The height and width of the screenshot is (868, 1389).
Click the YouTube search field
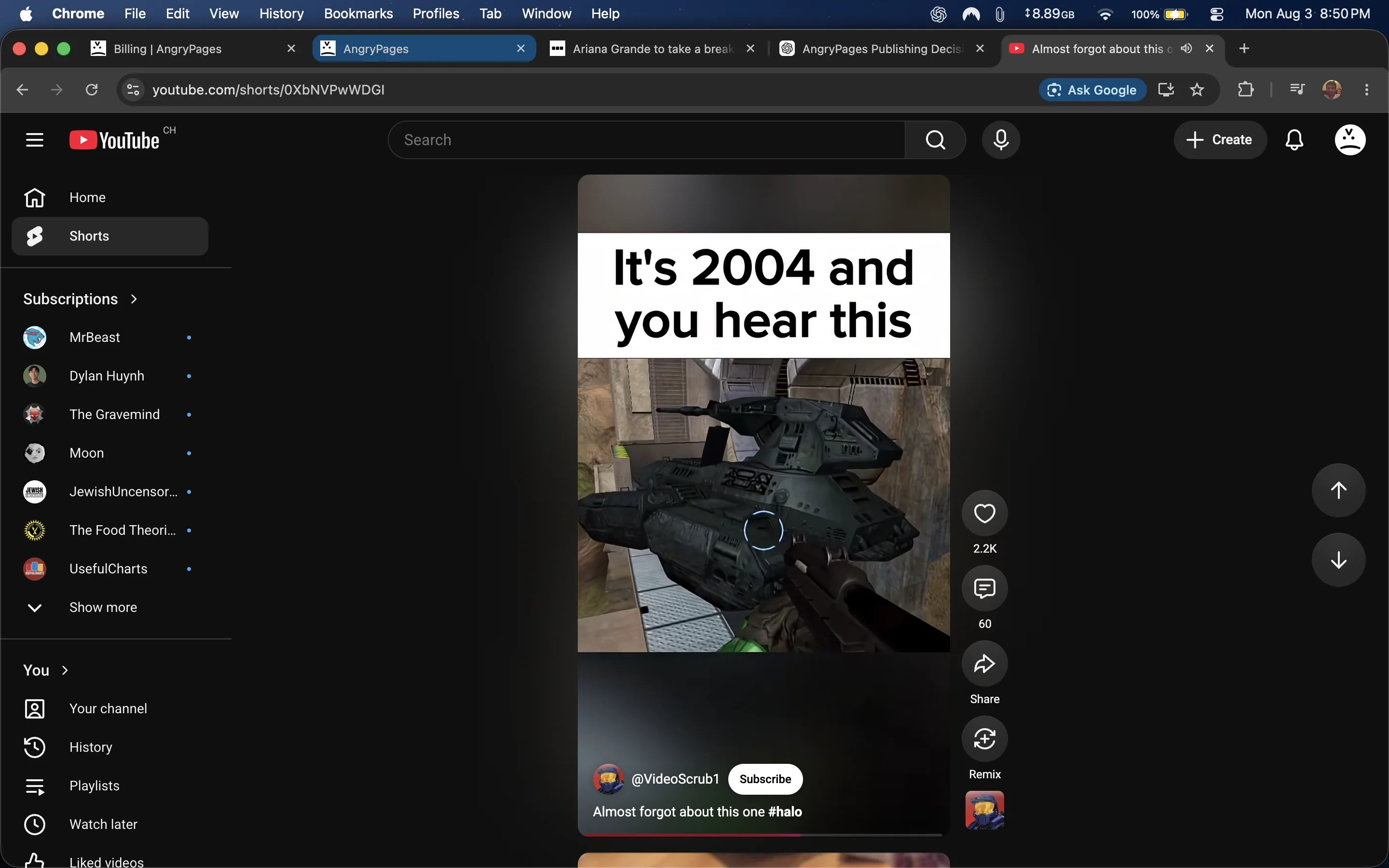tap(646, 139)
